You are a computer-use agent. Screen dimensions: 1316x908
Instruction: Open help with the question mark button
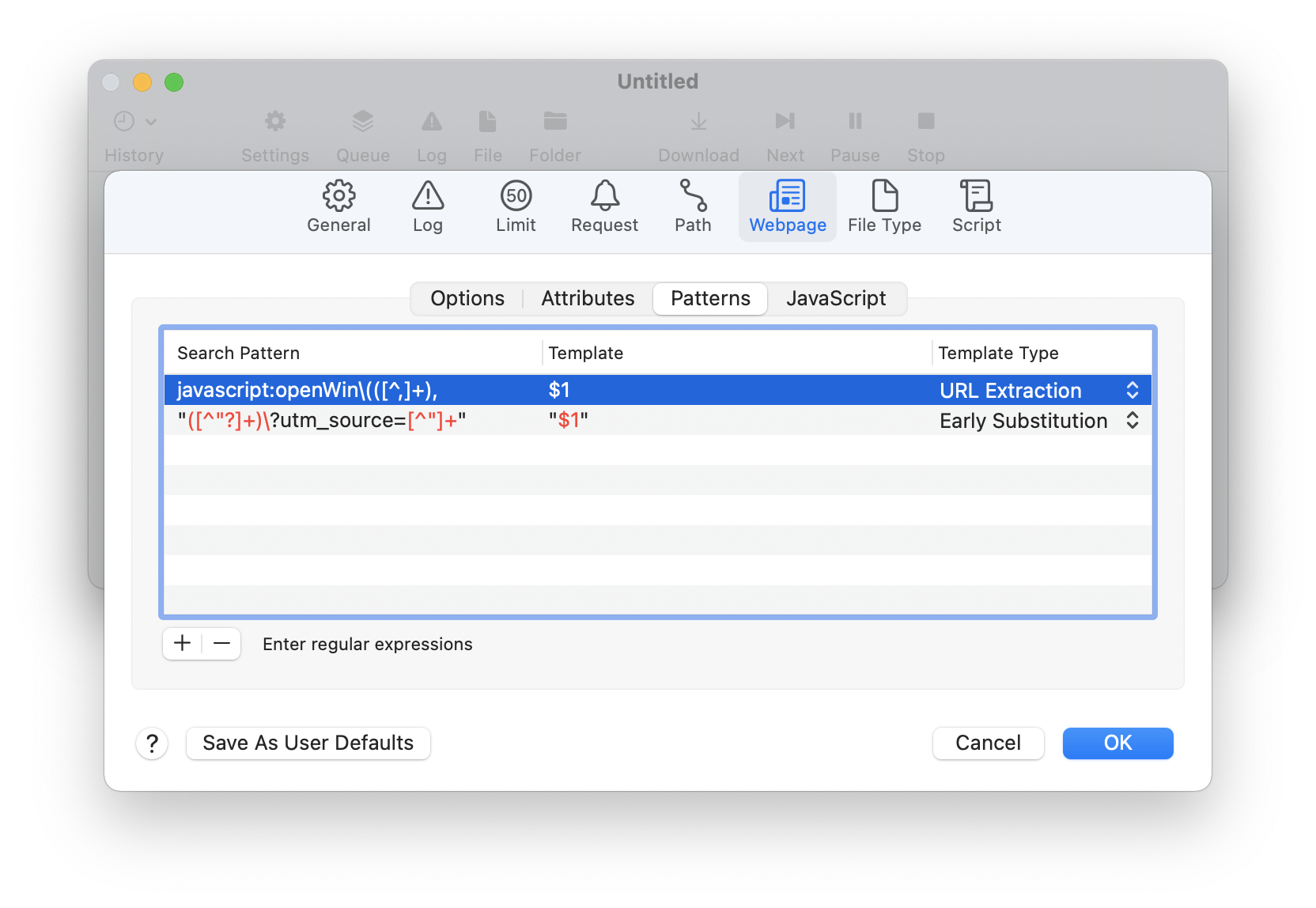pos(152,743)
